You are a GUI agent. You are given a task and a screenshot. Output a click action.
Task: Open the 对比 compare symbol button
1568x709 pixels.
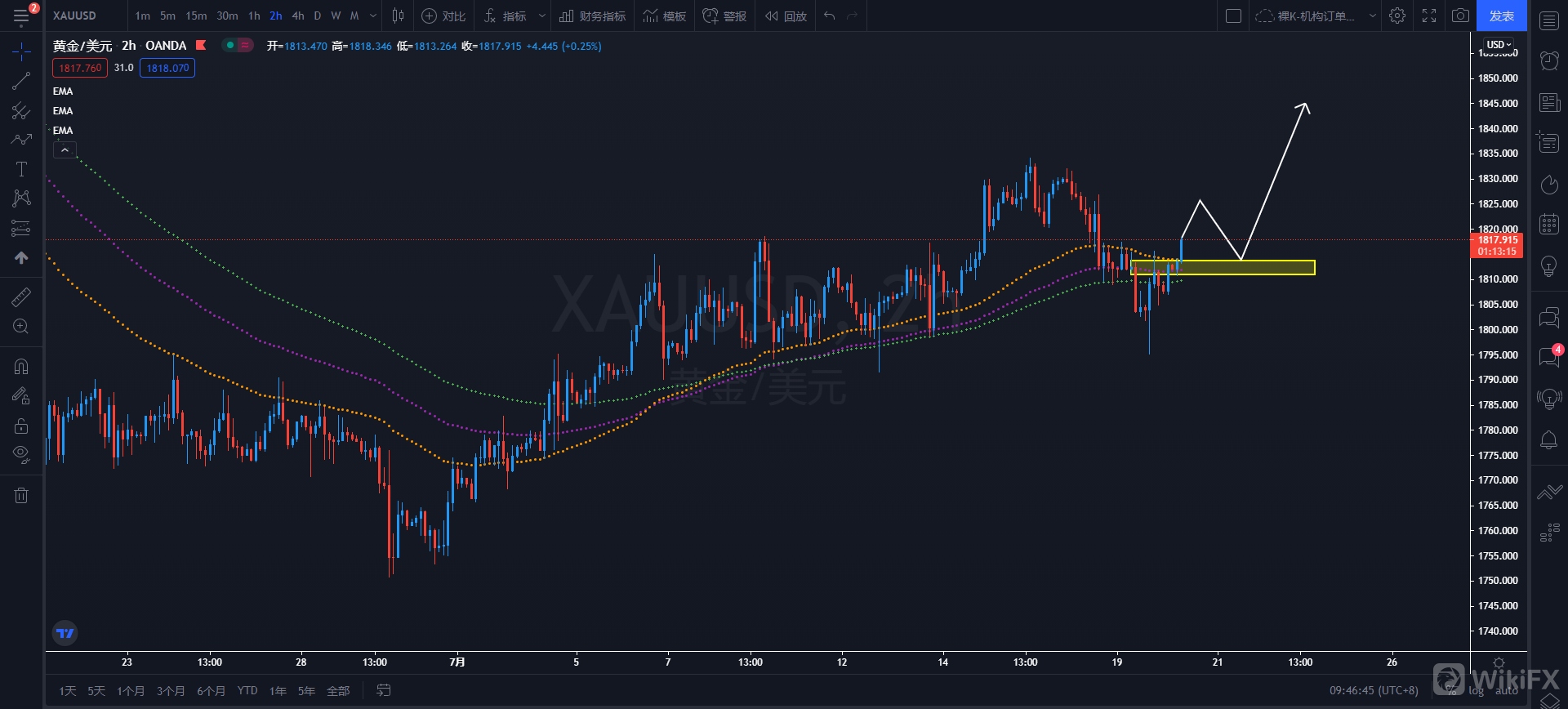443,16
